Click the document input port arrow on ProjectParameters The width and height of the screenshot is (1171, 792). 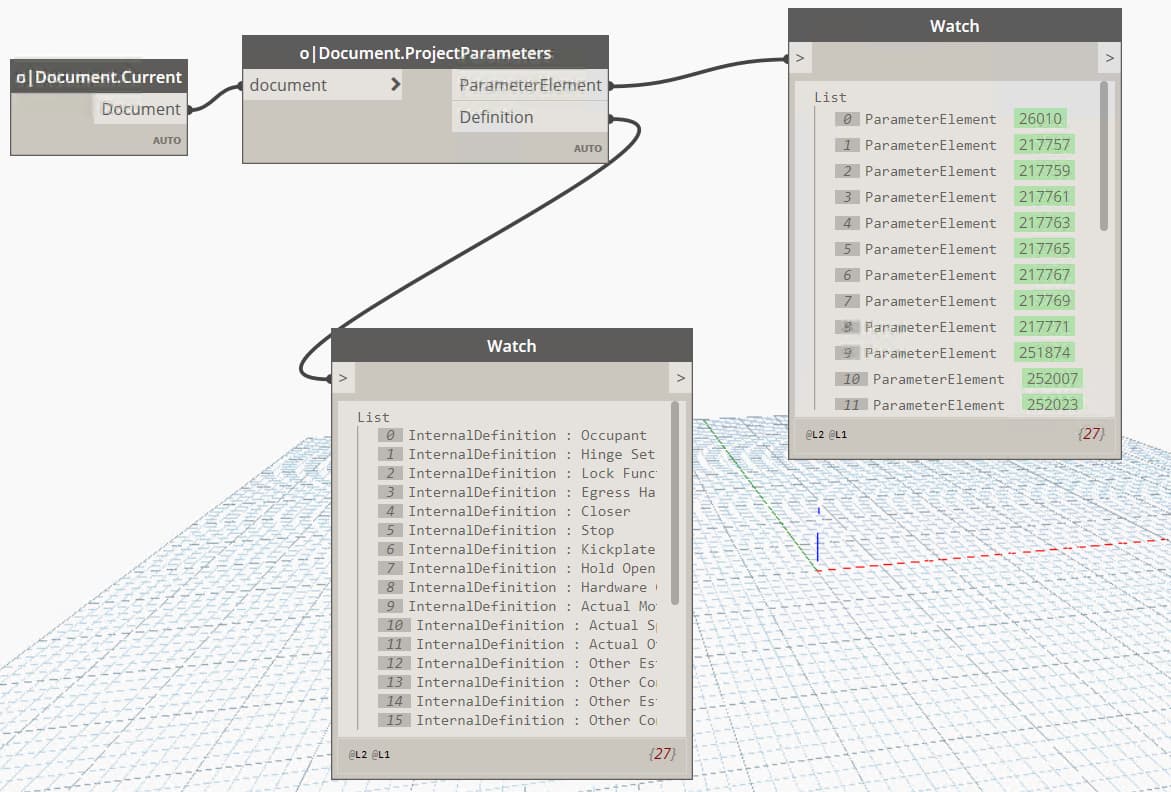tap(394, 85)
